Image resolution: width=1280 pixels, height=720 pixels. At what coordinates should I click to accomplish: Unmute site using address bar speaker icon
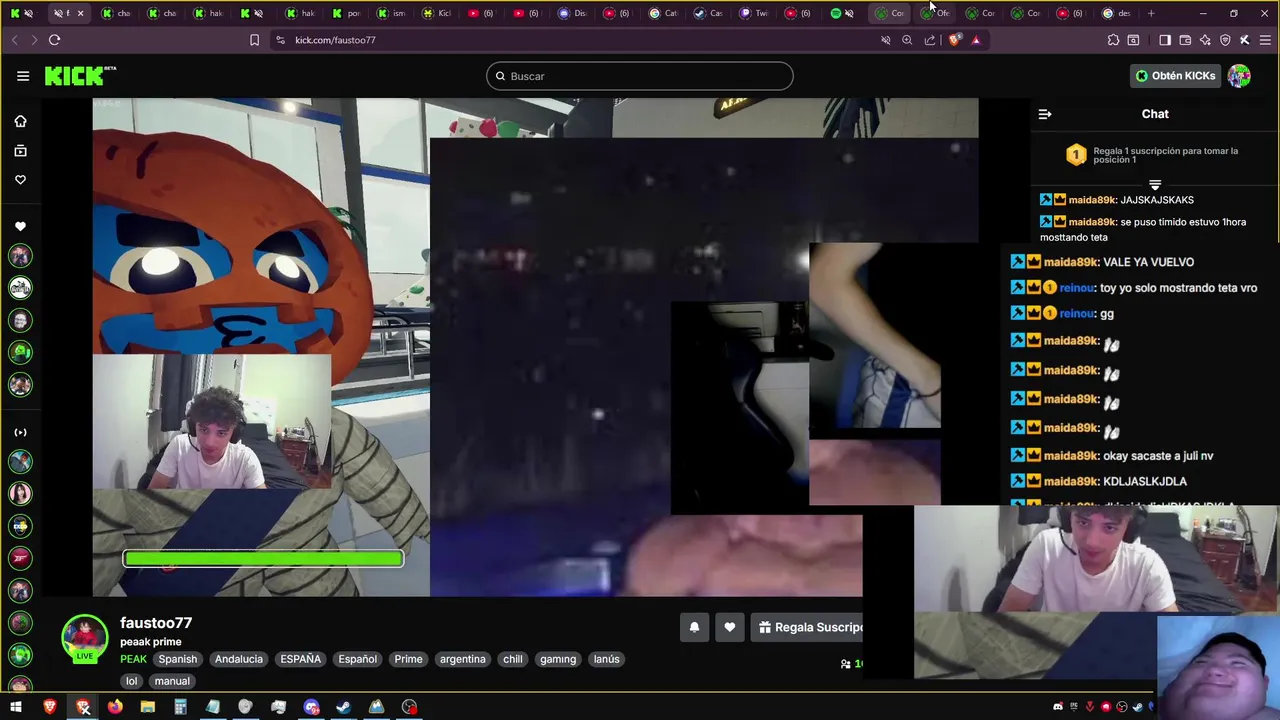pyautogui.click(x=886, y=40)
